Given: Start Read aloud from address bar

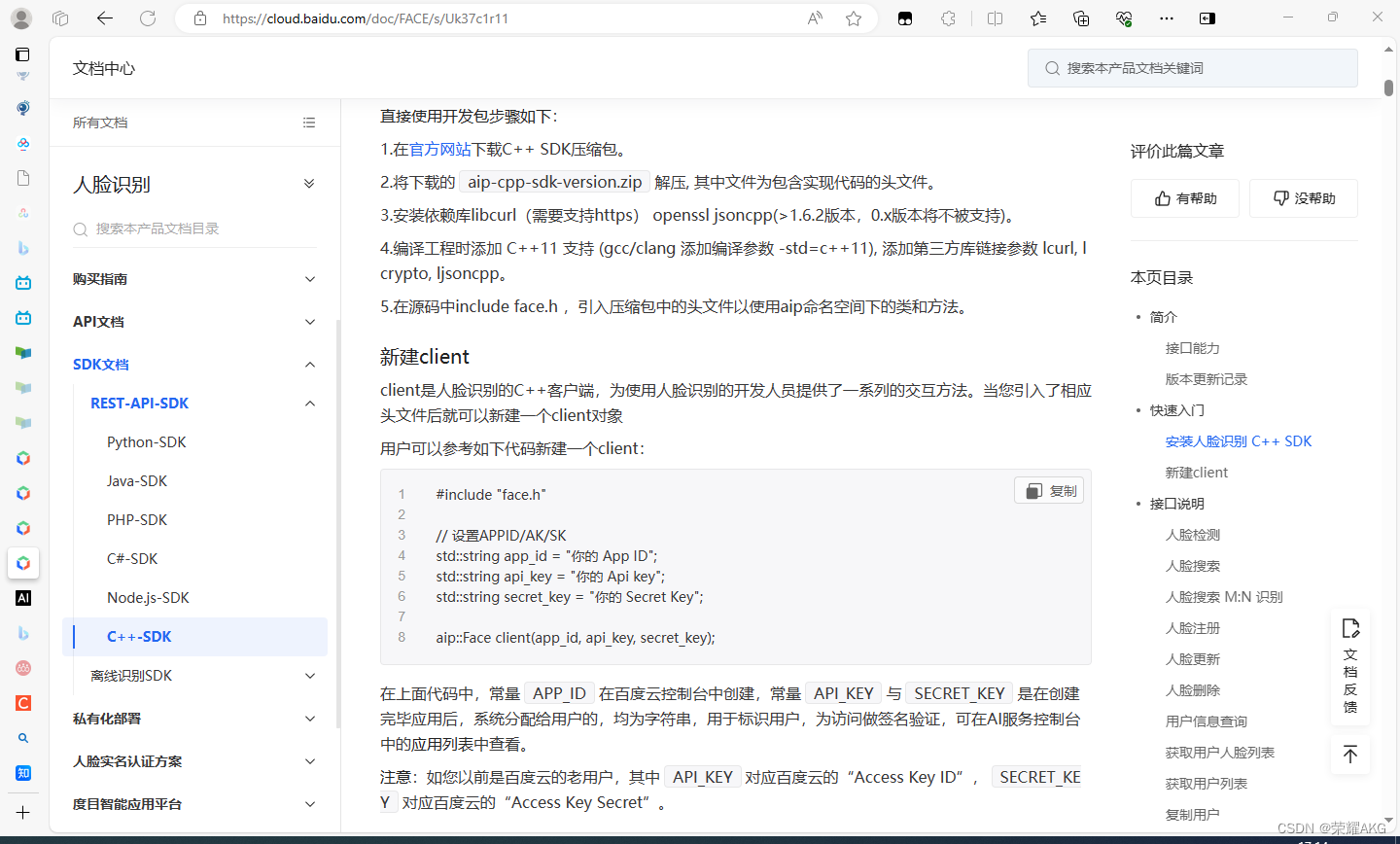Looking at the screenshot, I should (x=815, y=18).
